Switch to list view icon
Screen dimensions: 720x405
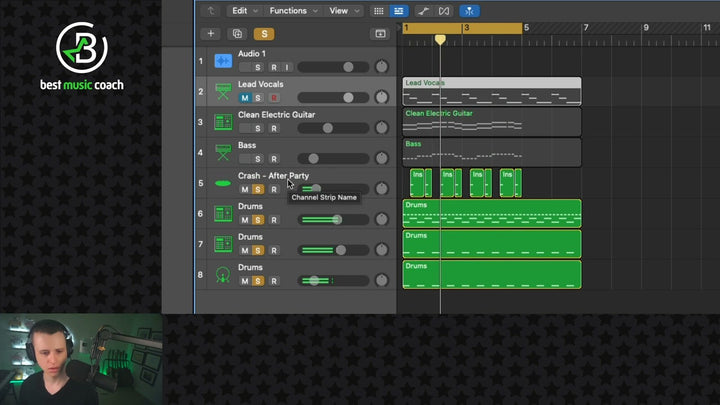pyautogui.click(x=399, y=11)
